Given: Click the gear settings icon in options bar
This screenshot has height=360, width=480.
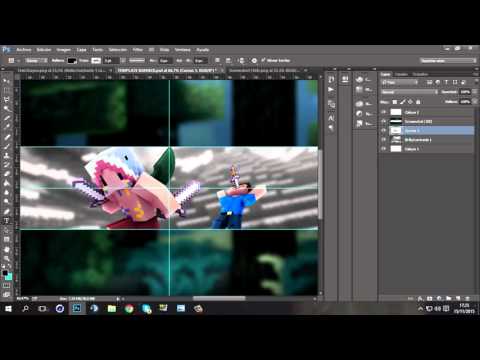Looking at the screenshot, I should point(254,60).
